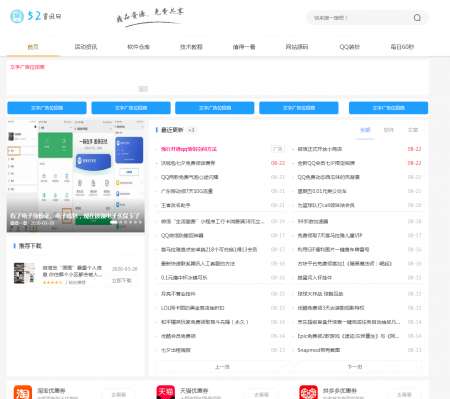Click the download-now link in the recommended item
Screen dimensions: 450x399
pos(122,281)
